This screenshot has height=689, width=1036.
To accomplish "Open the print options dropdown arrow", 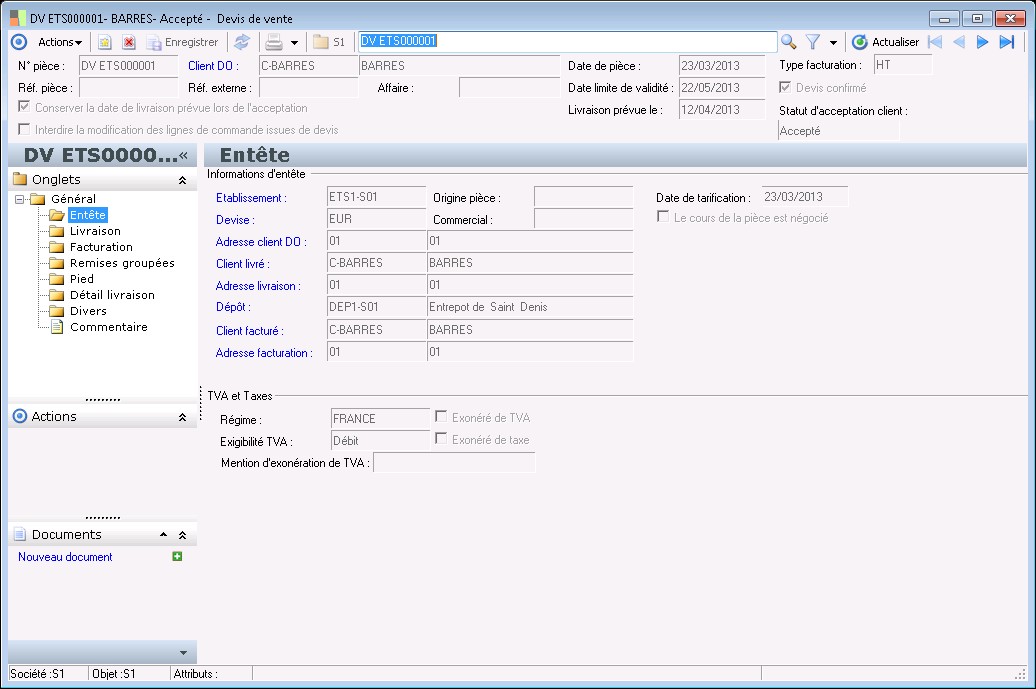I will coord(294,43).
